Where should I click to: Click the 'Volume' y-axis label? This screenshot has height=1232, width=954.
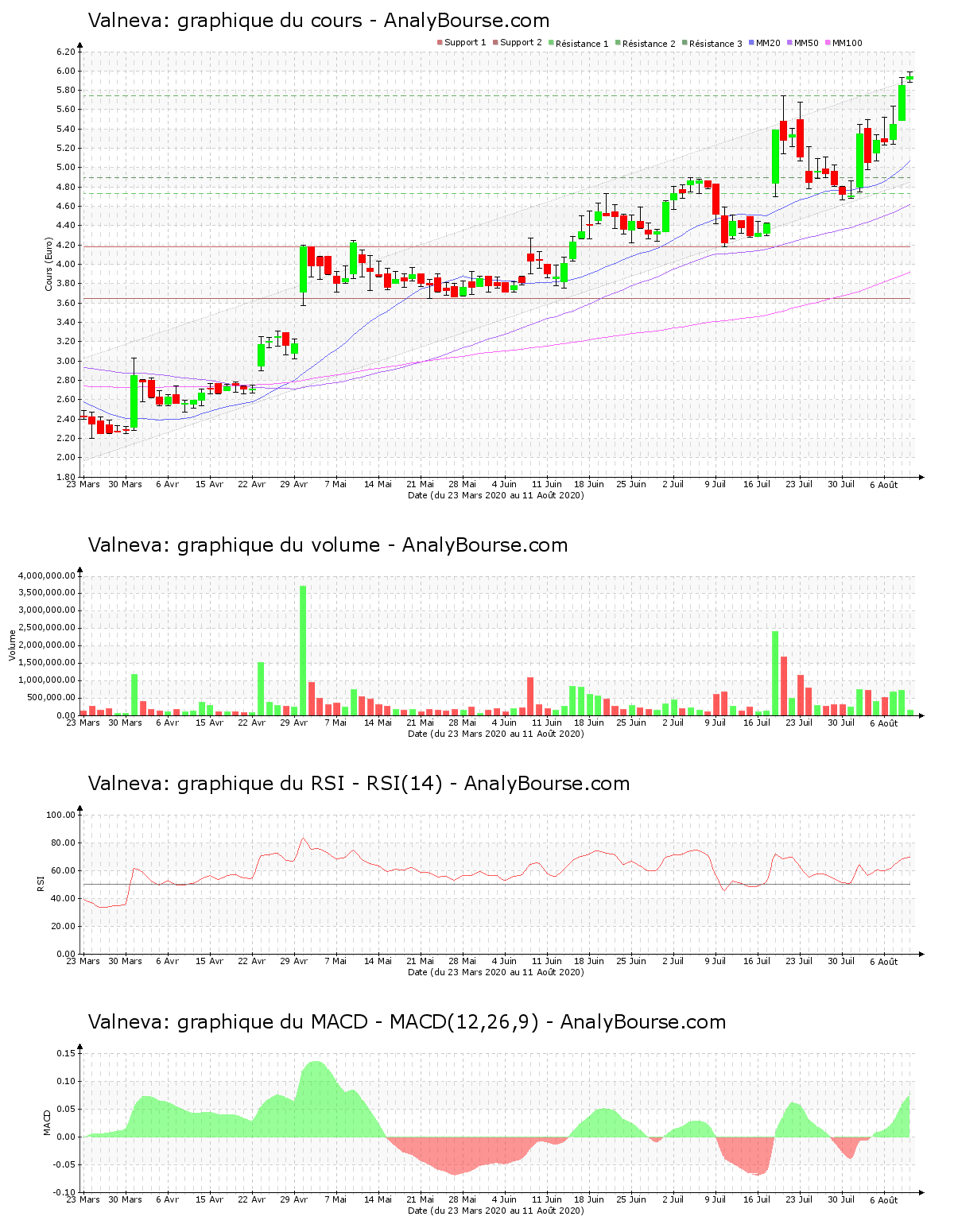click(x=12, y=645)
